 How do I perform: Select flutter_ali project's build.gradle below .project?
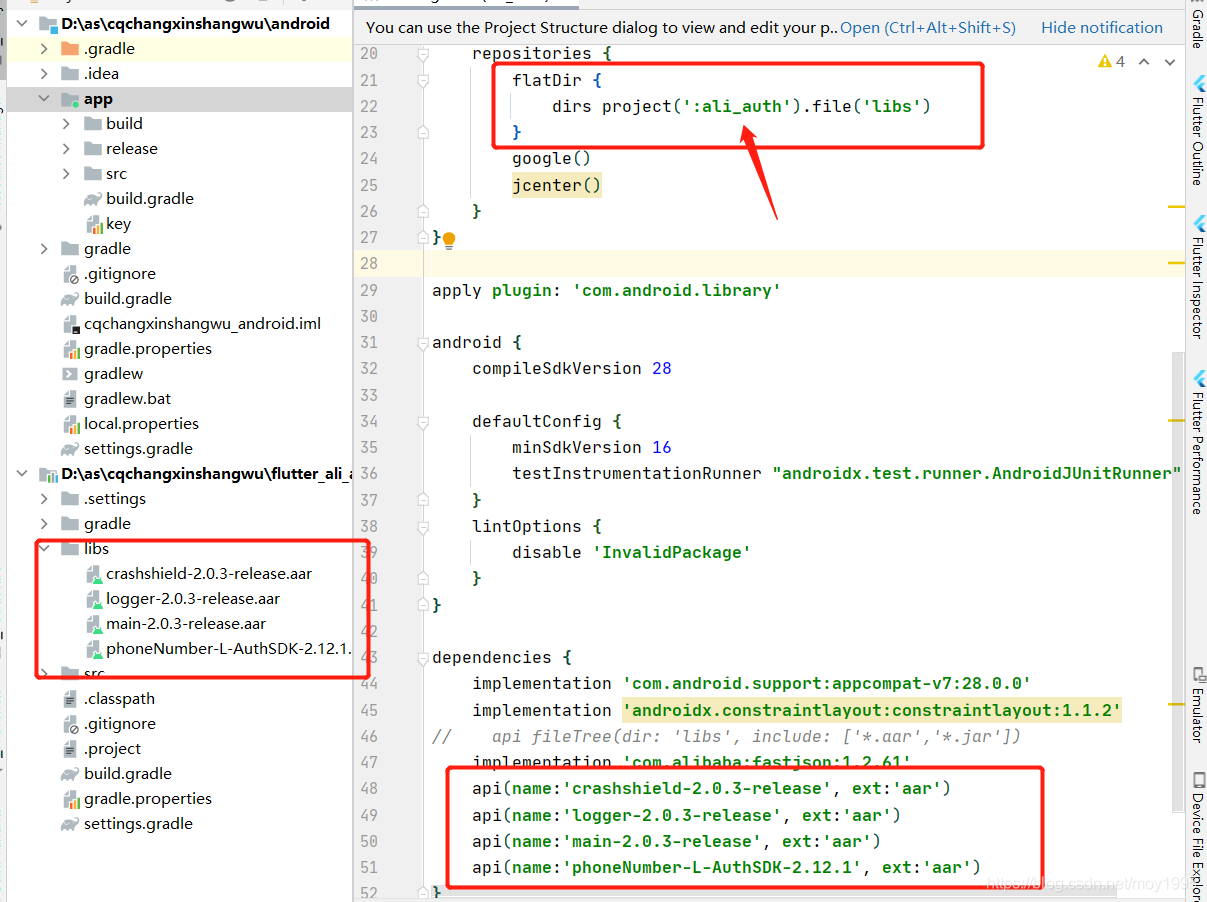coord(127,774)
